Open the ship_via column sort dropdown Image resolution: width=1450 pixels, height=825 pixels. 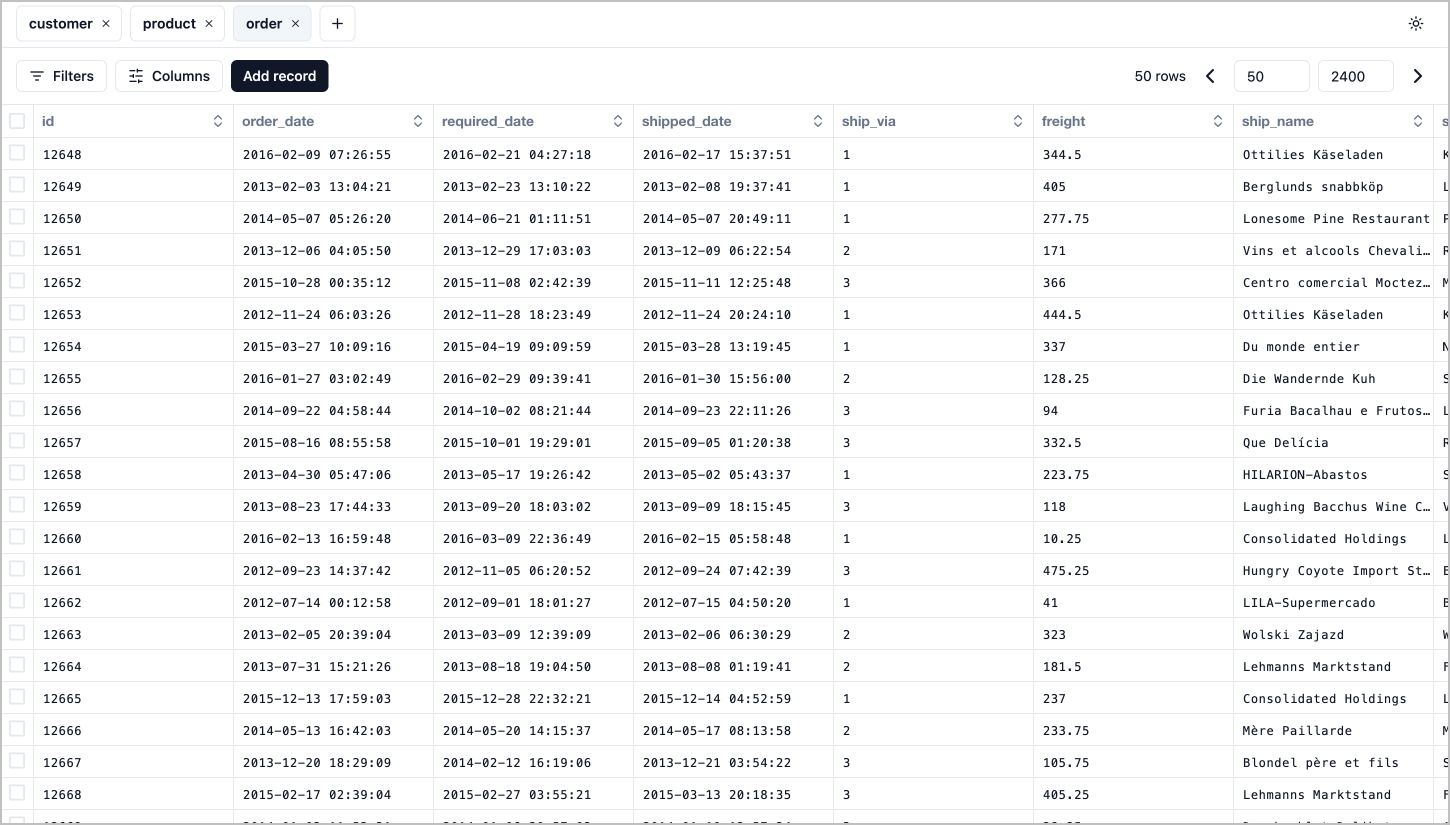1018,121
